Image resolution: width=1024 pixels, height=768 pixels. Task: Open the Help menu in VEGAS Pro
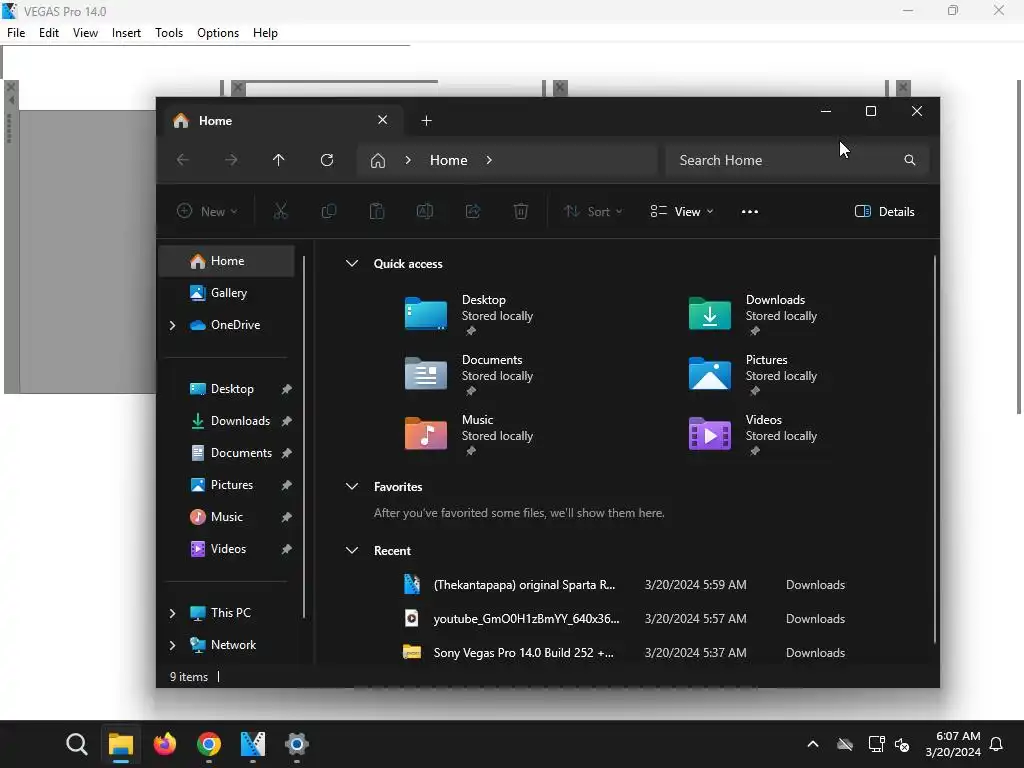[265, 33]
